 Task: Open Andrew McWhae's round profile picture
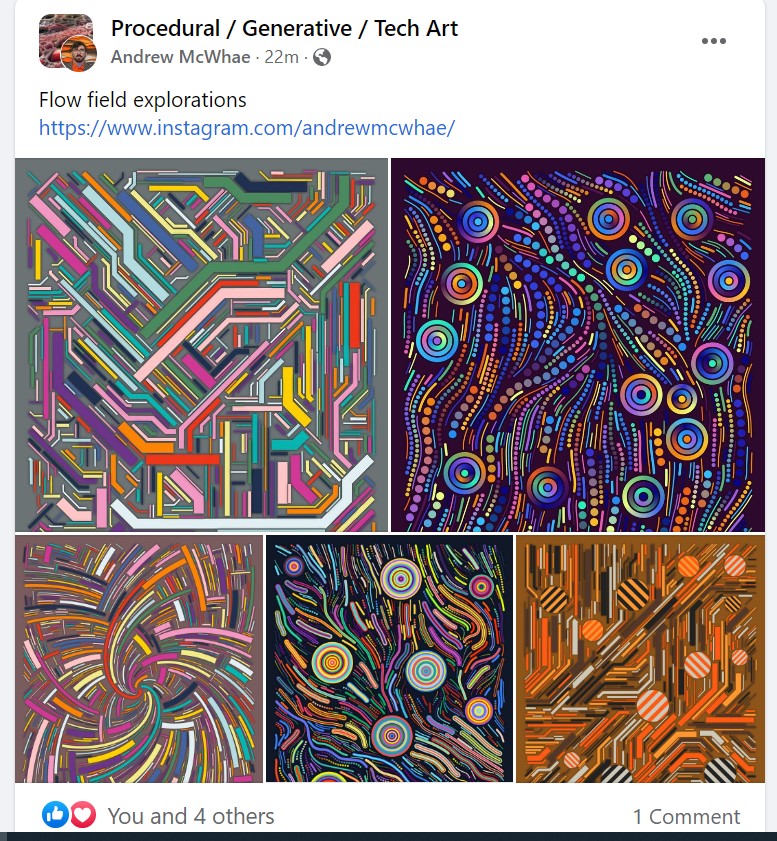tap(79, 54)
